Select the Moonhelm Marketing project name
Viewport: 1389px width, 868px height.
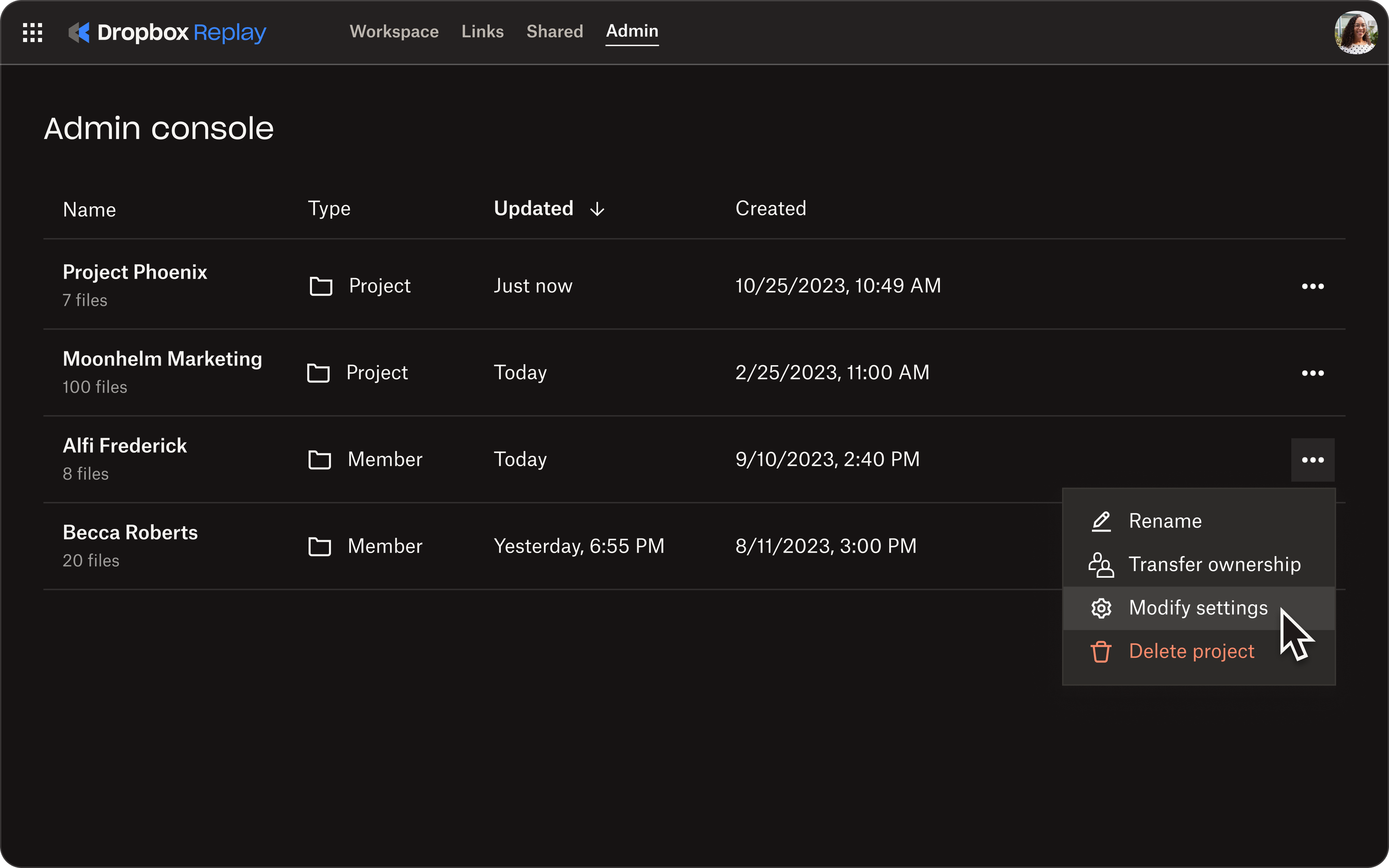[163, 358]
